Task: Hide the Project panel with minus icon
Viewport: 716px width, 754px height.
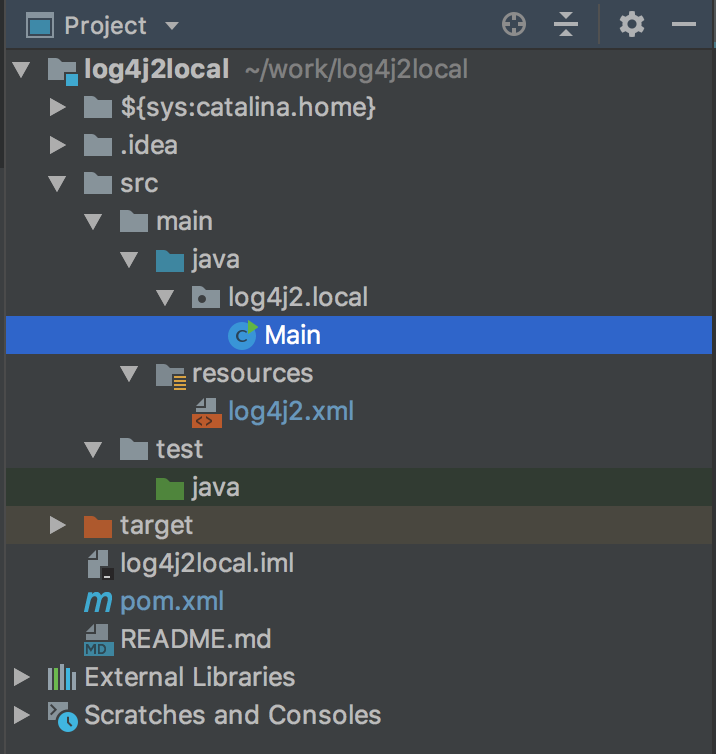Action: pos(684,24)
